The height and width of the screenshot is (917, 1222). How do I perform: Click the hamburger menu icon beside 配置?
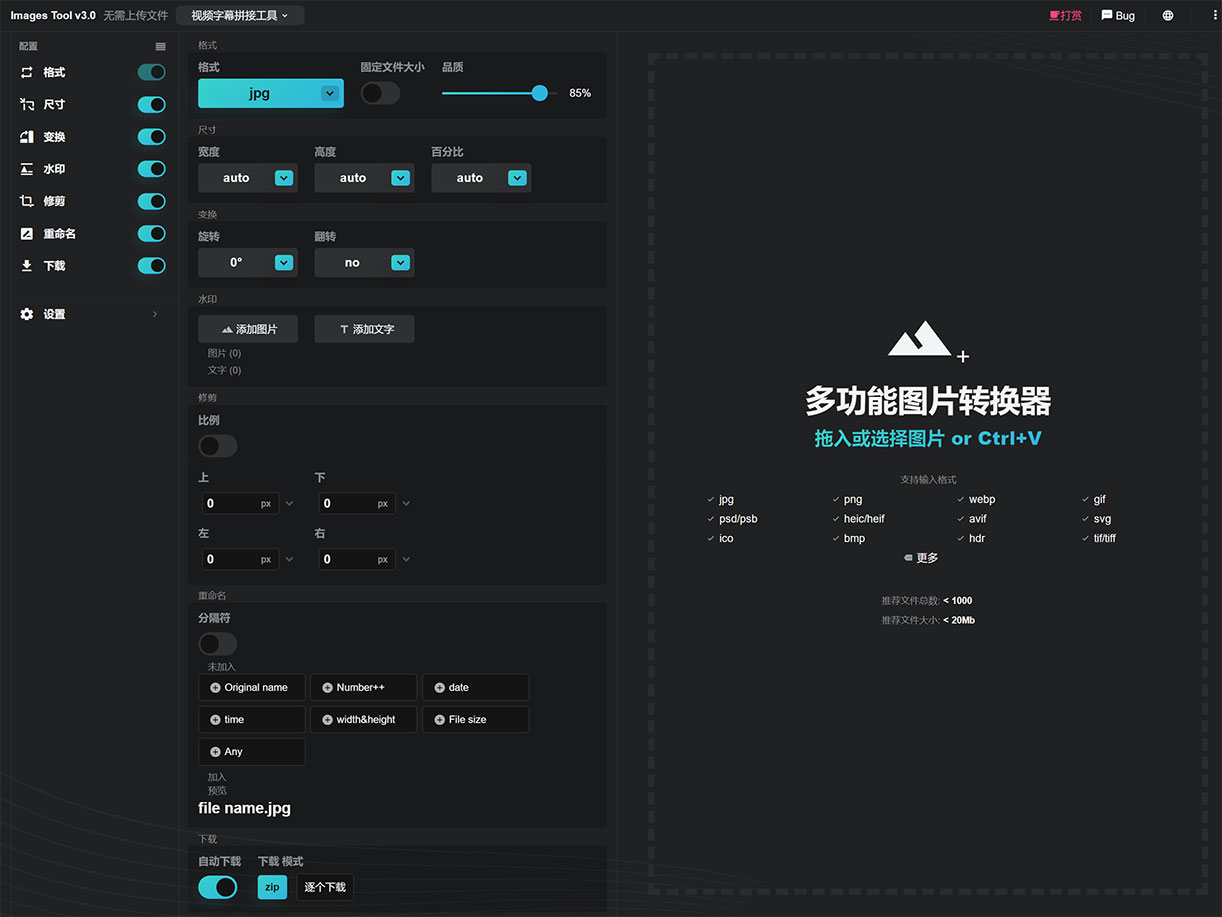(x=161, y=46)
